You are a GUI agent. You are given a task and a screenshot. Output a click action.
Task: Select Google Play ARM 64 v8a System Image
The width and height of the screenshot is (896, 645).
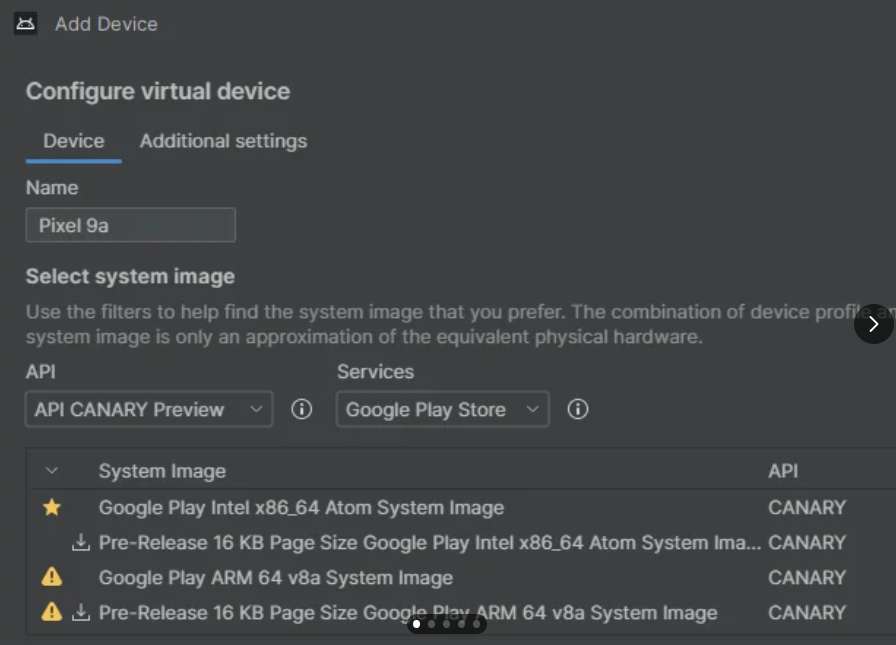tap(276, 578)
